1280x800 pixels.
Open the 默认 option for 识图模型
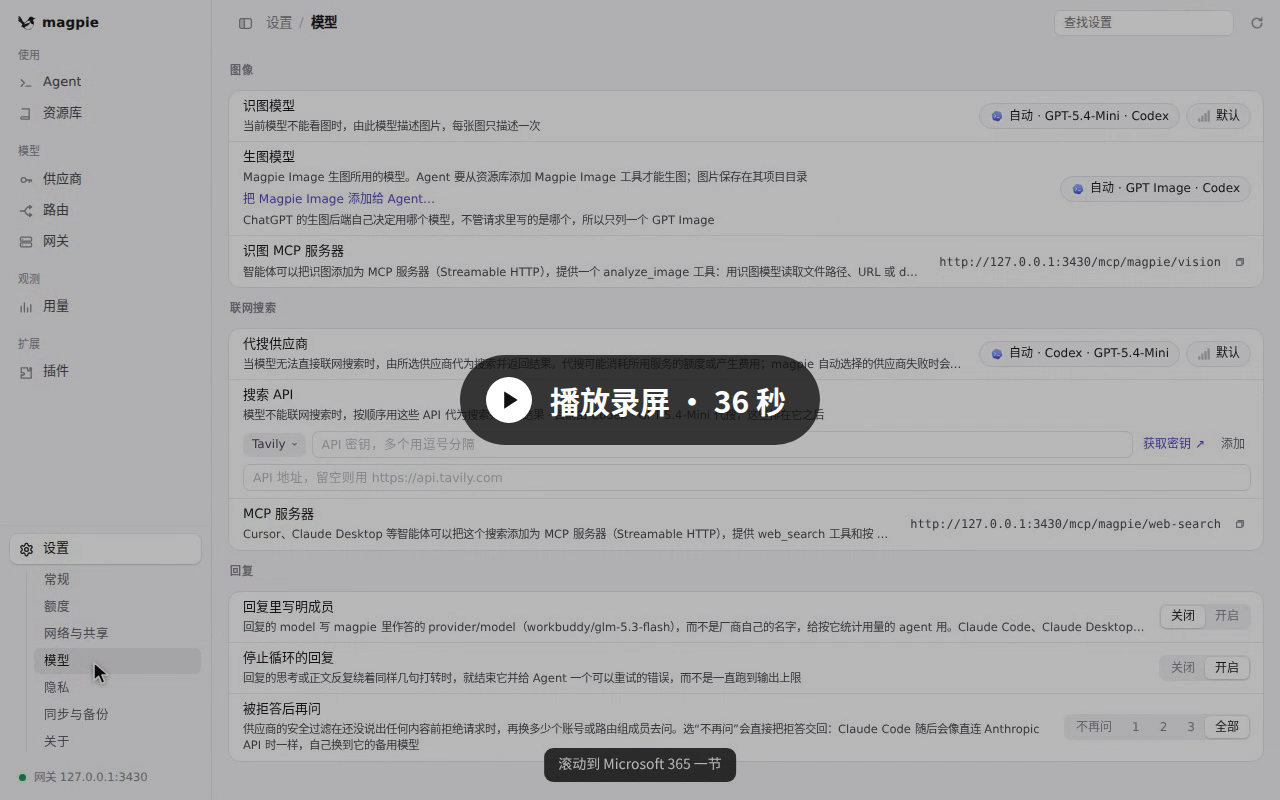tap(1218, 116)
